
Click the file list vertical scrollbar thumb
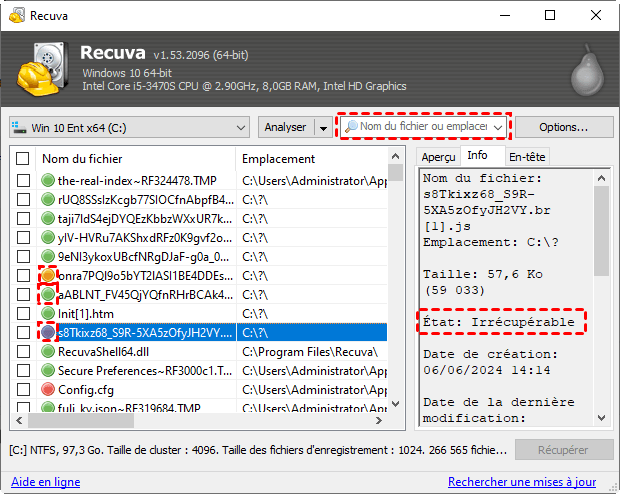coord(395,172)
